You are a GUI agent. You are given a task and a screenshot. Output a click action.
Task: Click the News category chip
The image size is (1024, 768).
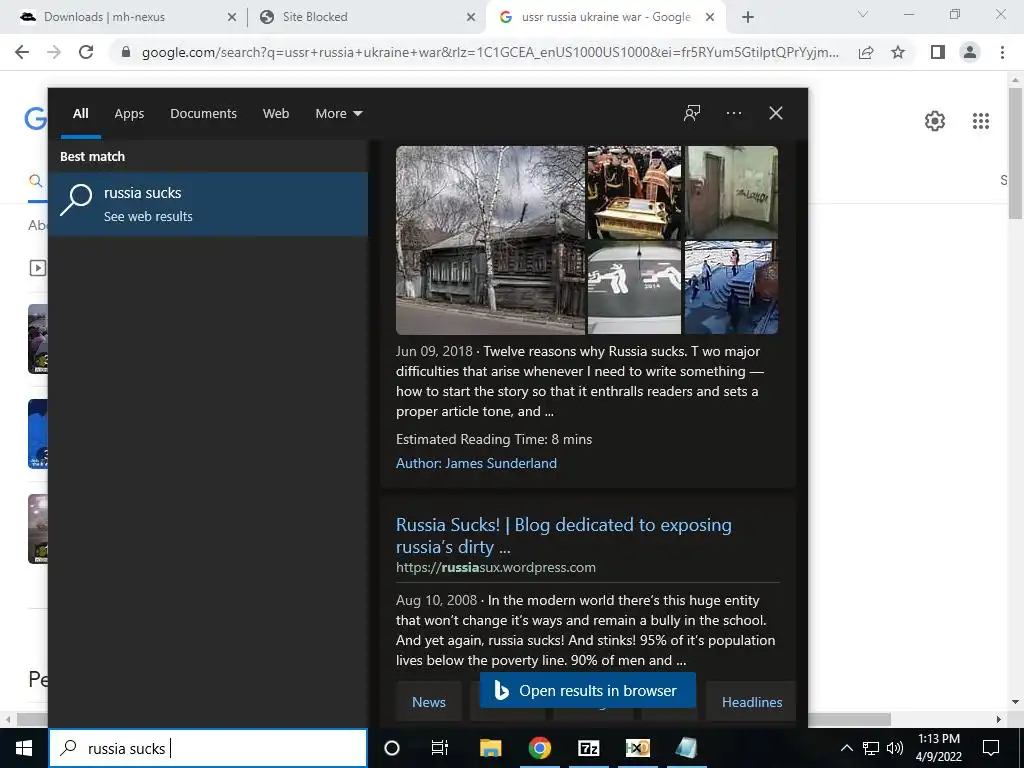(x=428, y=702)
